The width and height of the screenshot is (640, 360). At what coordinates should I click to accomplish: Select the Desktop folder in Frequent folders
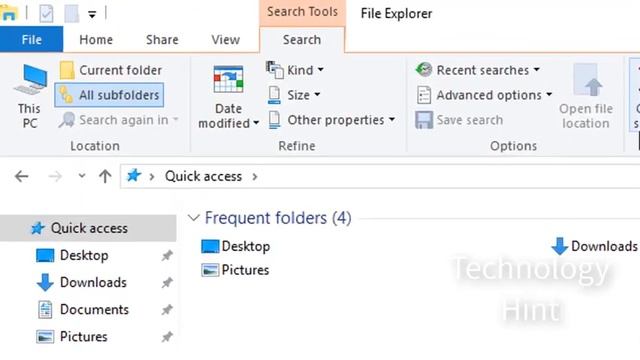tap(236, 247)
